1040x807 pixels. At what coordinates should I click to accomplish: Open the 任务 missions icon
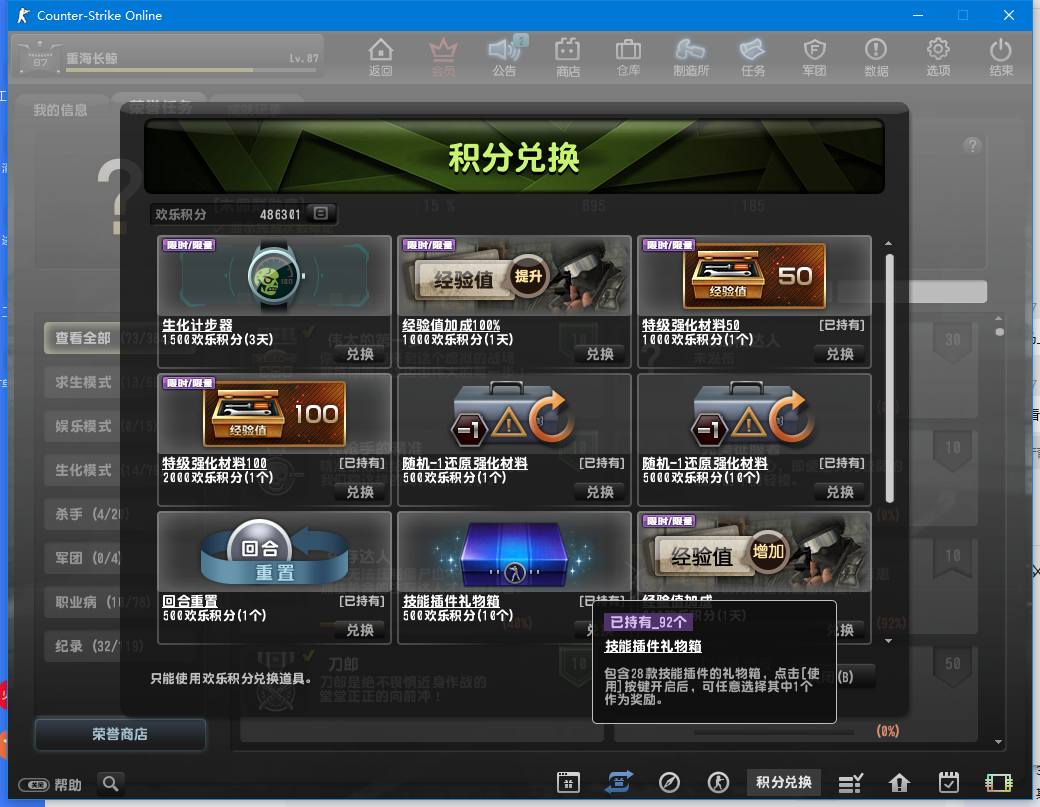(753, 57)
